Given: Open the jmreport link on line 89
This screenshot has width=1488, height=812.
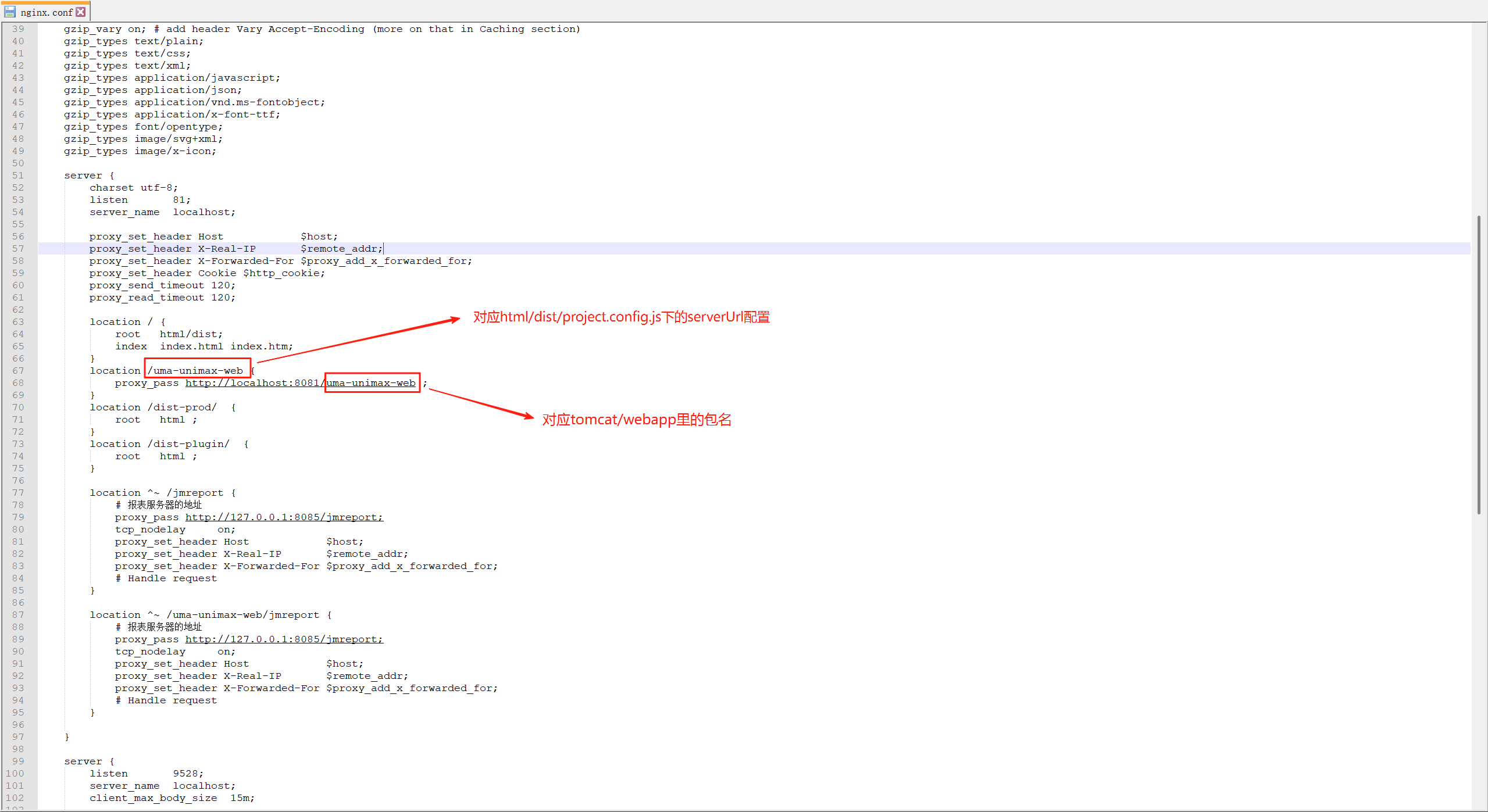Looking at the screenshot, I should tap(284, 639).
